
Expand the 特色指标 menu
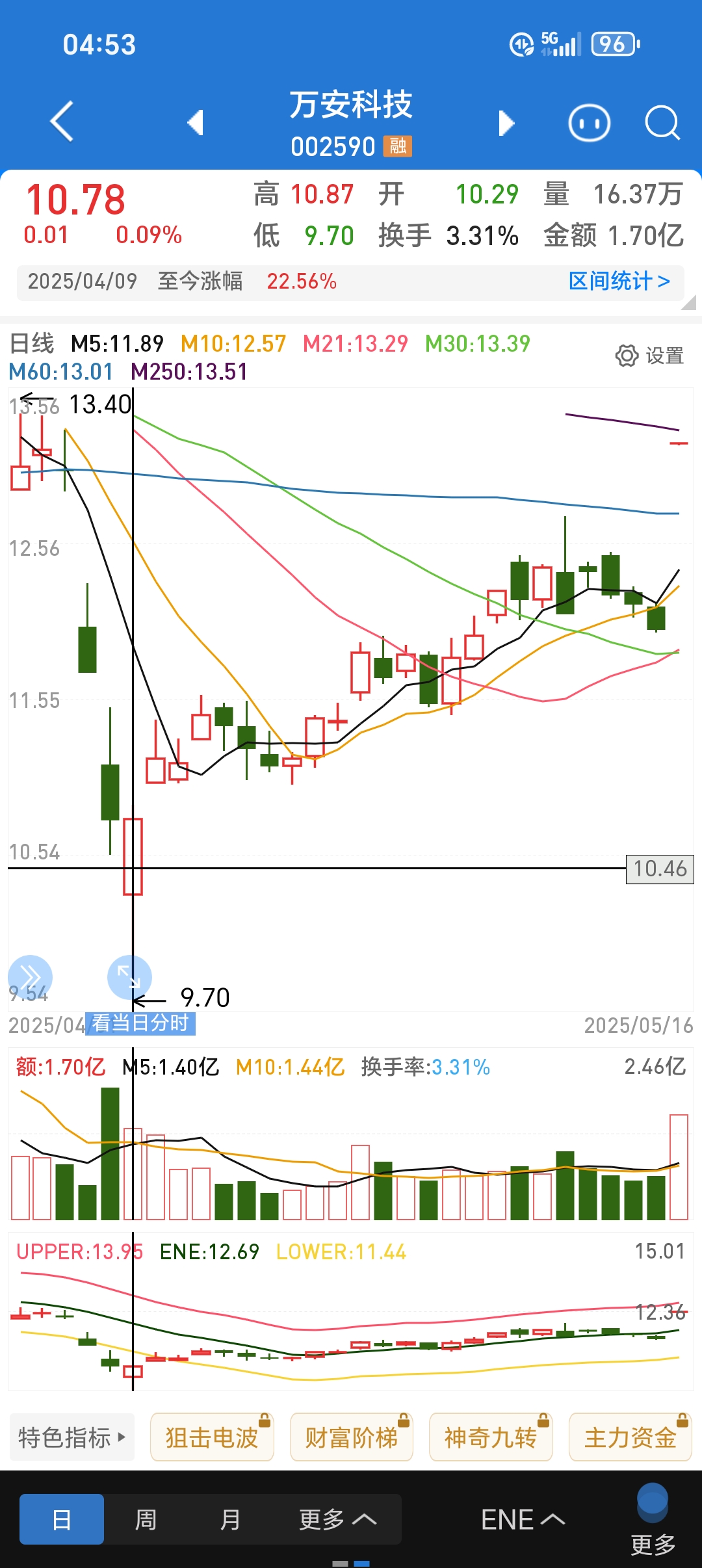coord(72,1437)
